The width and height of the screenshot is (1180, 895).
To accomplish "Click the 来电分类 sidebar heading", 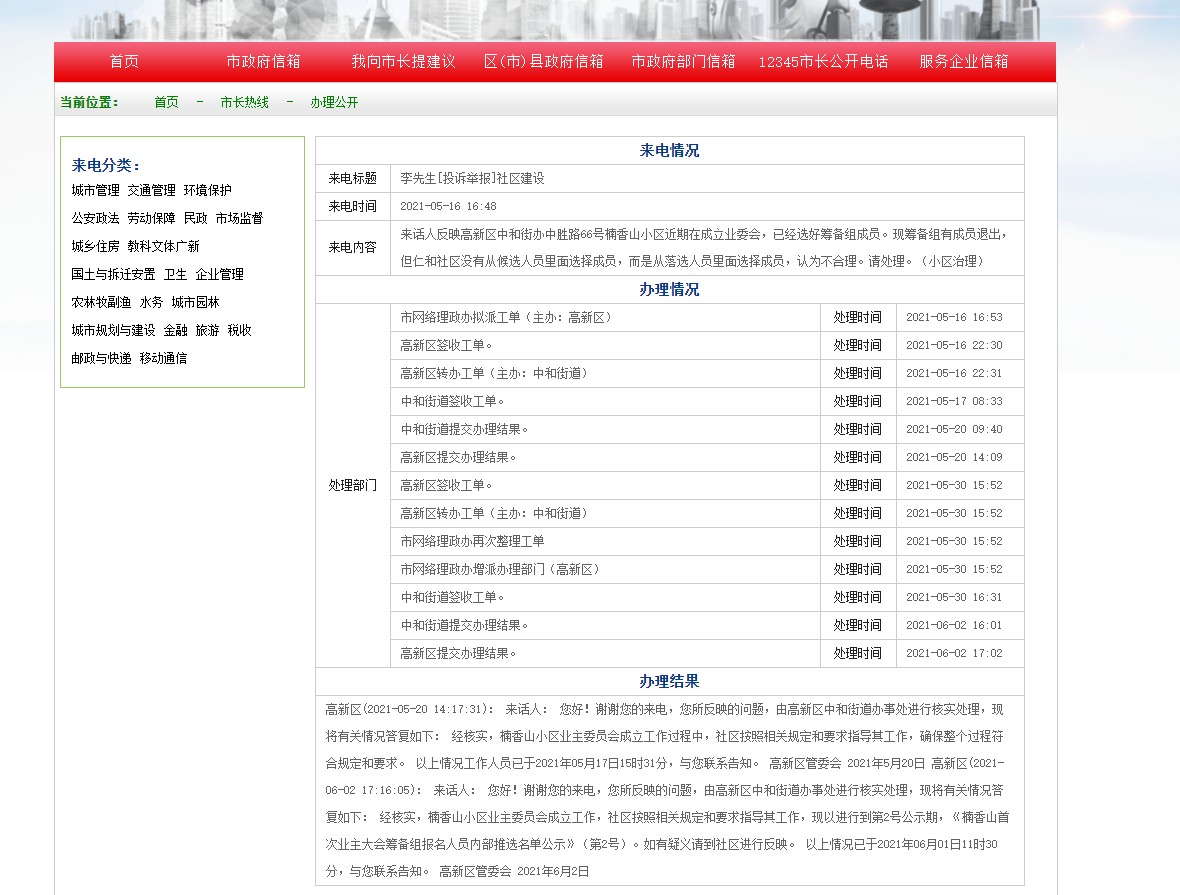I will [106, 165].
